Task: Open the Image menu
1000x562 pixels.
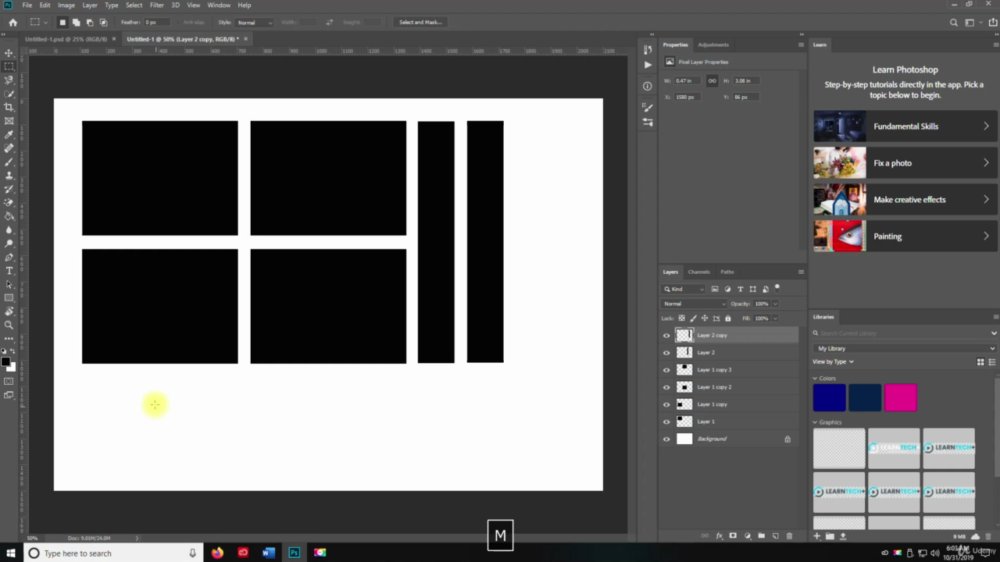Action: [66, 5]
